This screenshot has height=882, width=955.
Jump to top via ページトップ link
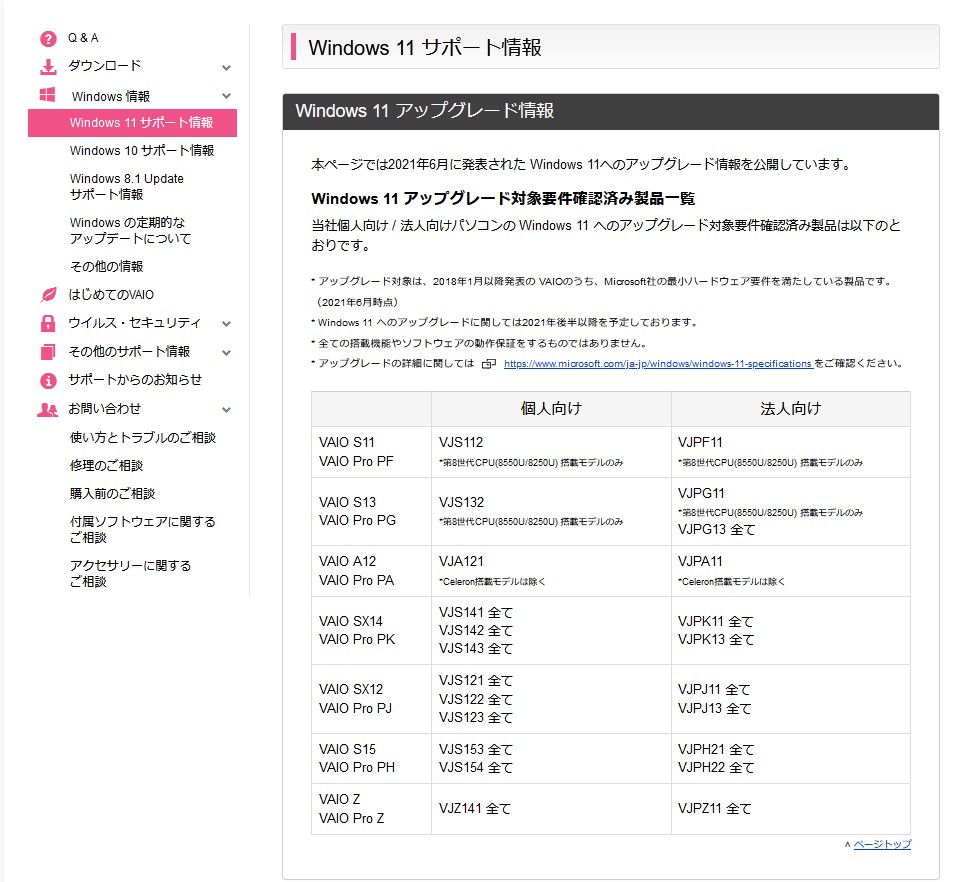(882, 844)
